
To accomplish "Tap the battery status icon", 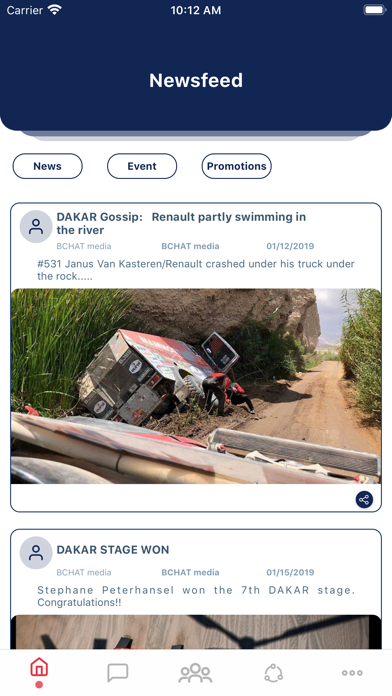I will point(374,10).
